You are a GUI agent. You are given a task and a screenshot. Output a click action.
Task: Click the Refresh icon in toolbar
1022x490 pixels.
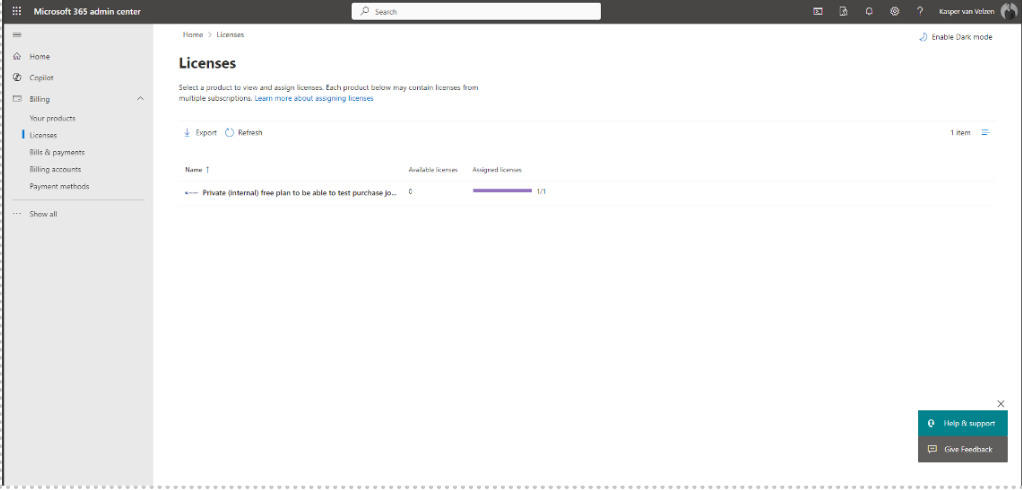pyautogui.click(x=229, y=132)
